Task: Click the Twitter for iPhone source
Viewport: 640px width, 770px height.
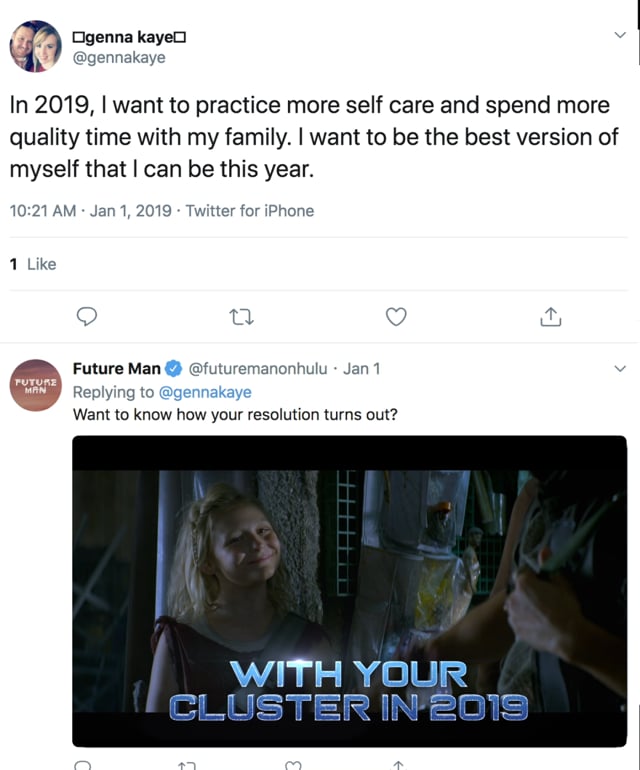Action: point(250,211)
